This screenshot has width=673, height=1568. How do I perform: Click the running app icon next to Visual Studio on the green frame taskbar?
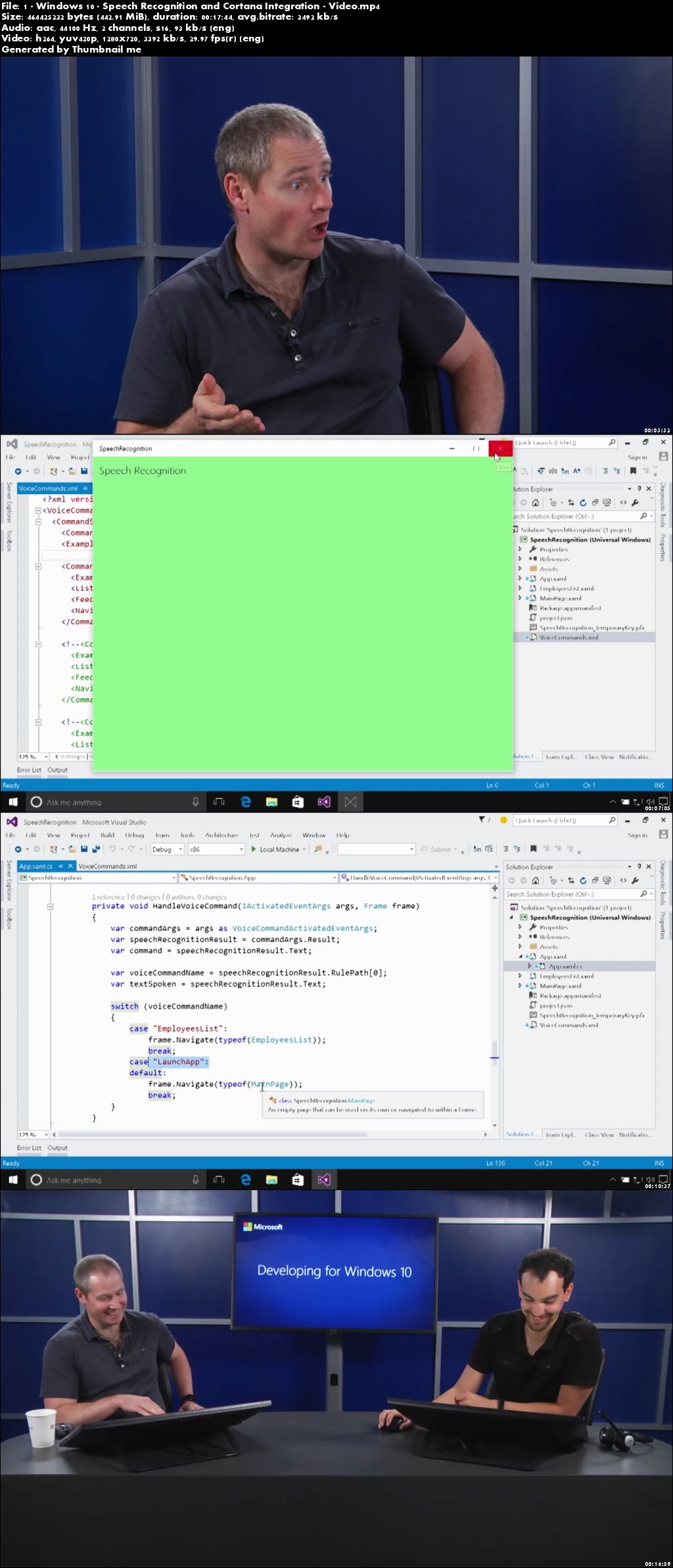point(350,802)
